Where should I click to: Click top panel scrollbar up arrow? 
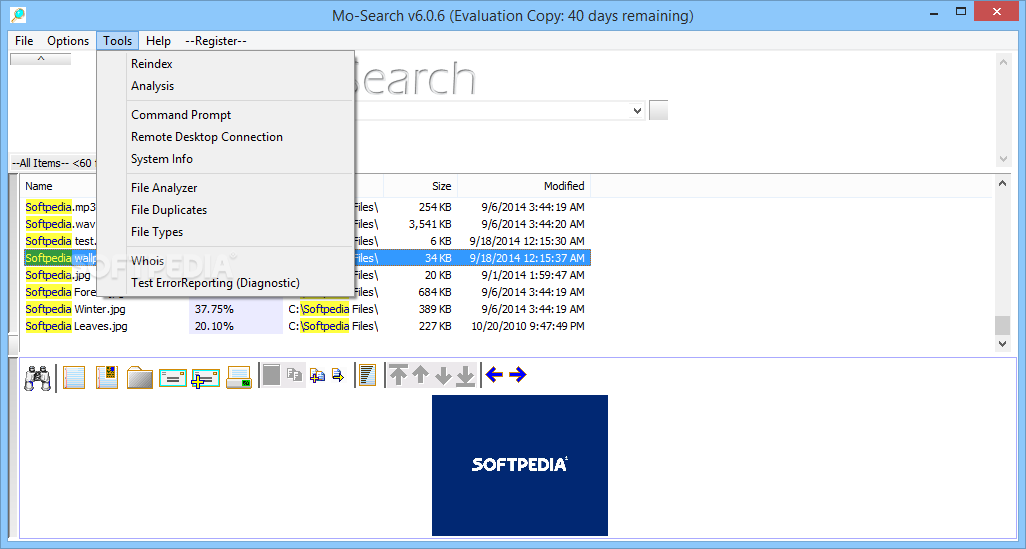pos(1003,62)
